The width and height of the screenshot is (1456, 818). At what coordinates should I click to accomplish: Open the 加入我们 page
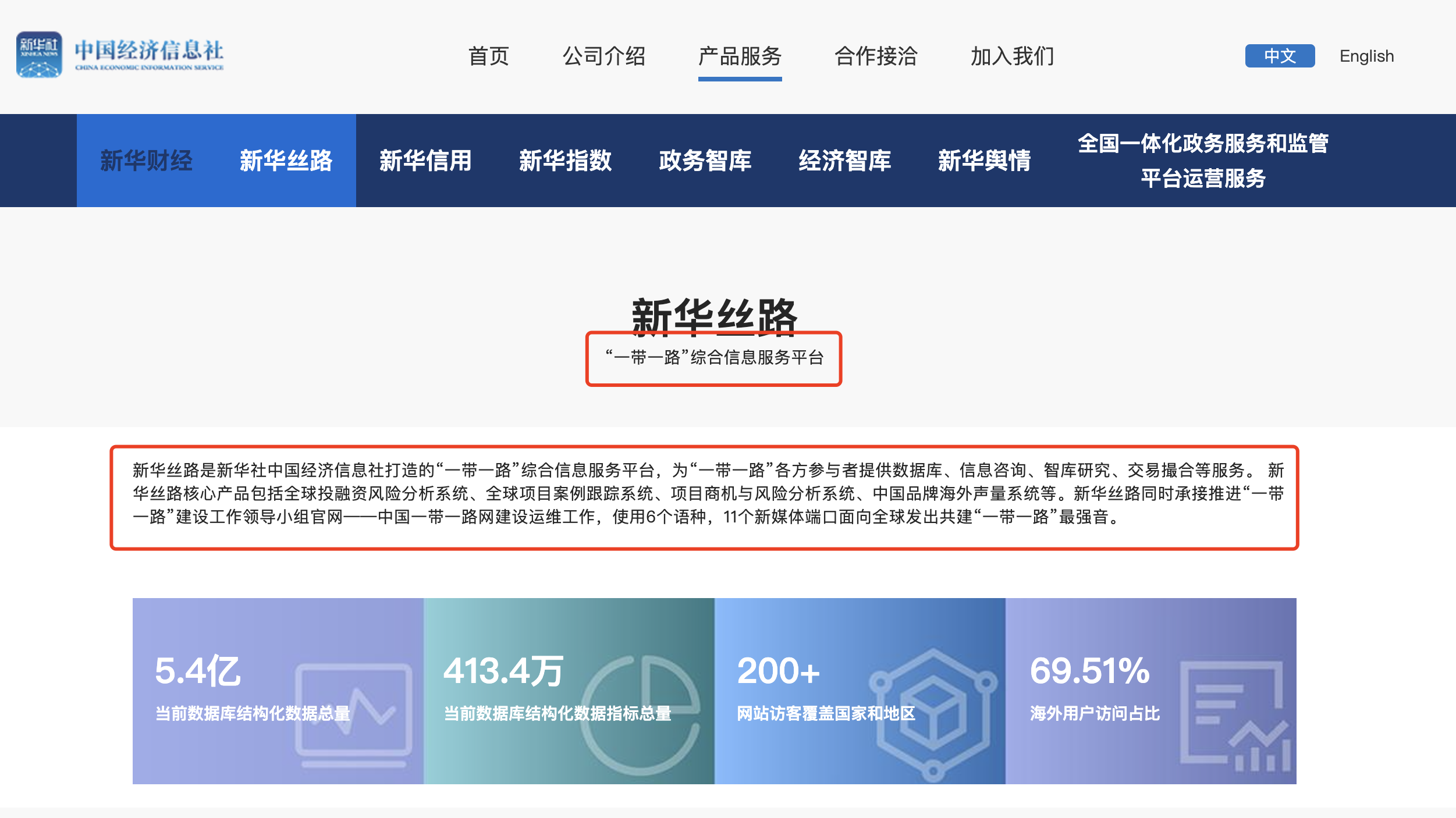pos(1012,56)
